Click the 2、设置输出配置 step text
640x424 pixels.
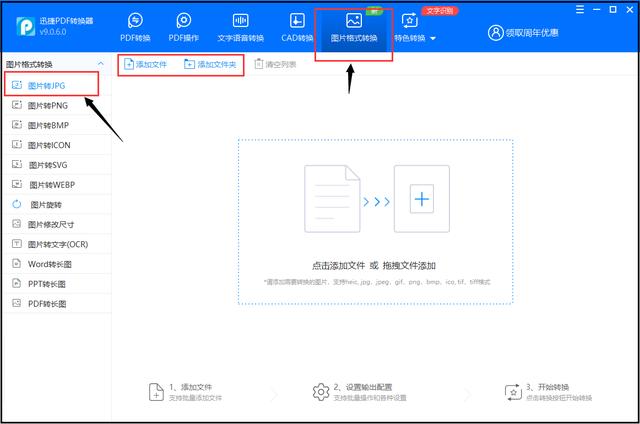pyautogui.click(x=362, y=386)
